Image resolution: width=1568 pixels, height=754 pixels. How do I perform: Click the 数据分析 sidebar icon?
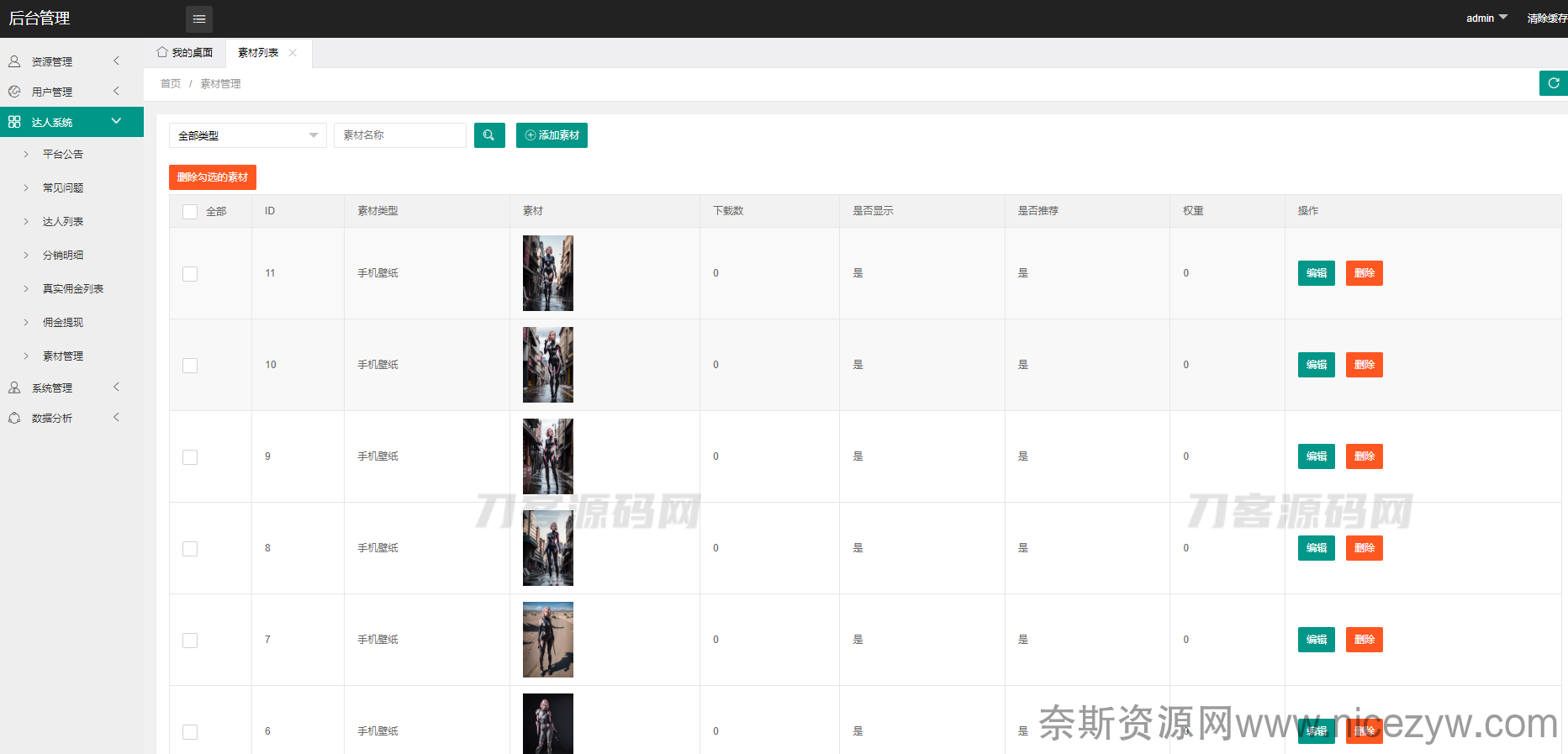[14, 418]
